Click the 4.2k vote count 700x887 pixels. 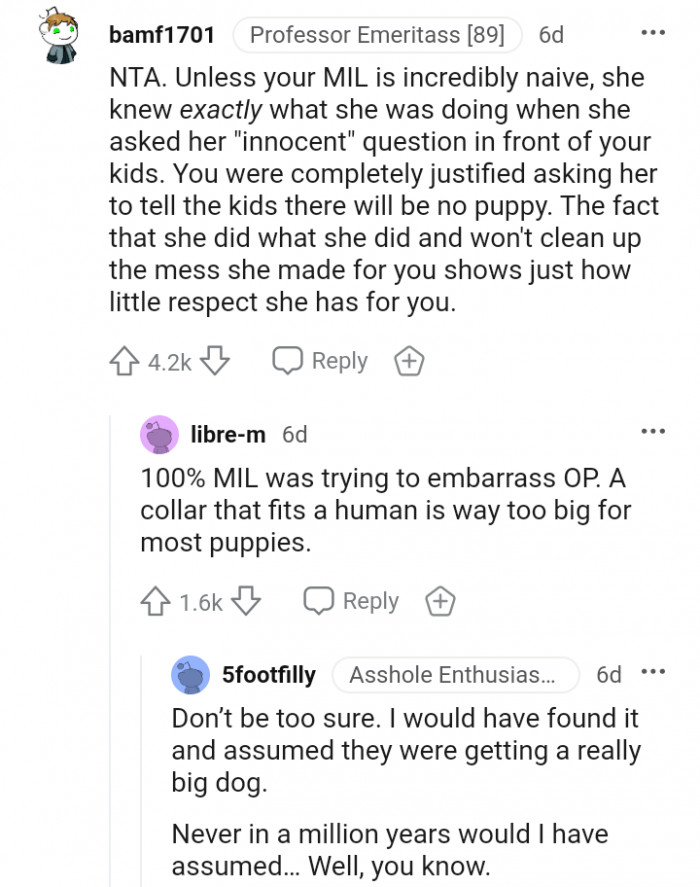click(170, 362)
